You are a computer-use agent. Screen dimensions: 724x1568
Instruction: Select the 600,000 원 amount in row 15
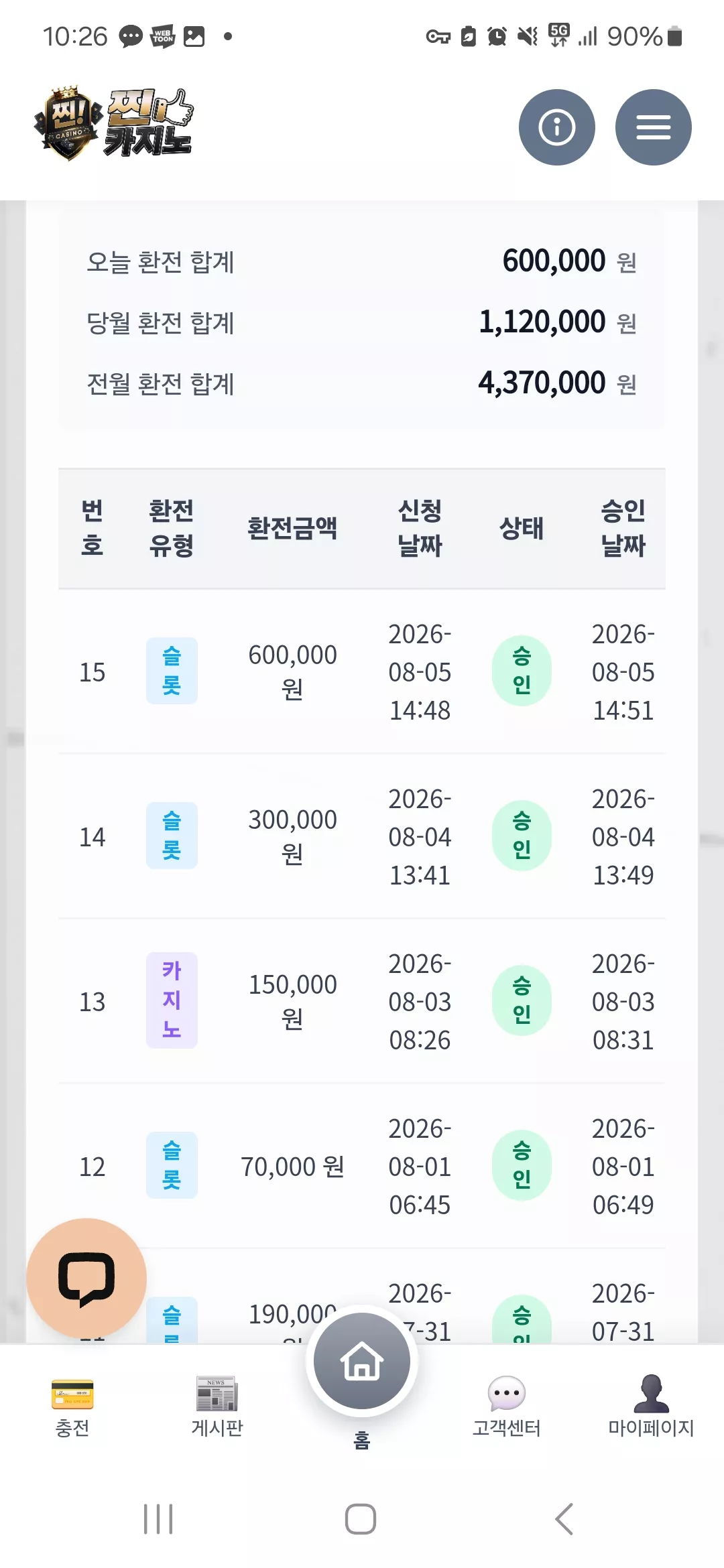point(292,671)
